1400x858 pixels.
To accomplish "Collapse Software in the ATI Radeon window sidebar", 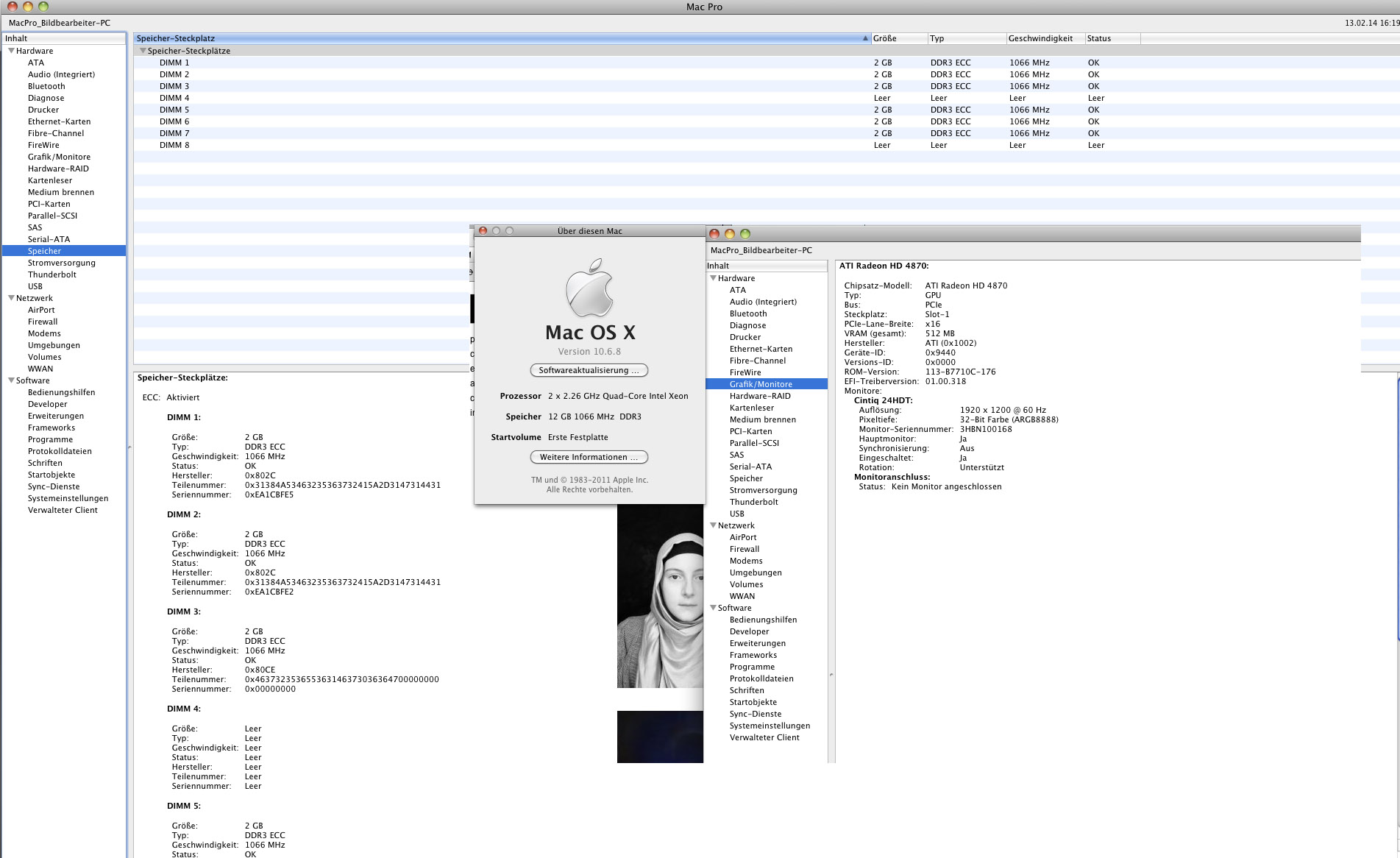I will 713,608.
